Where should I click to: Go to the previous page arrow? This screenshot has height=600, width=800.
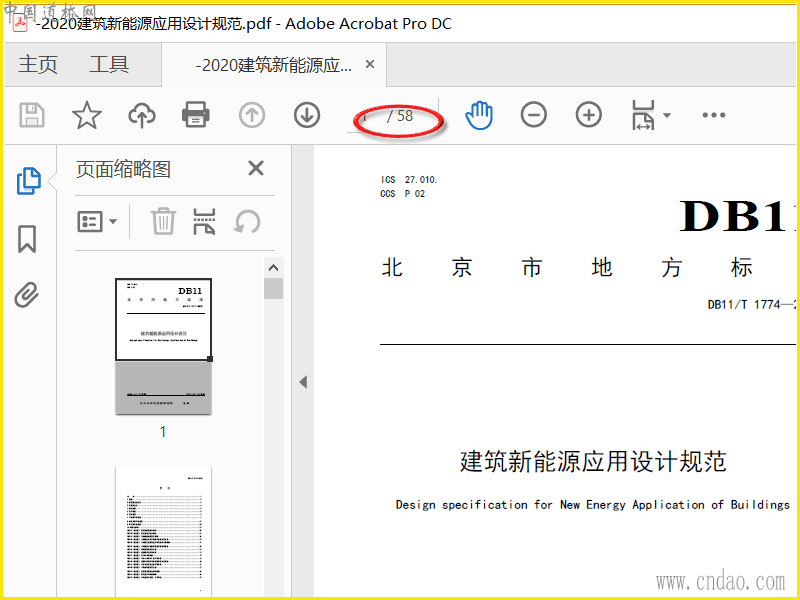coord(252,115)
